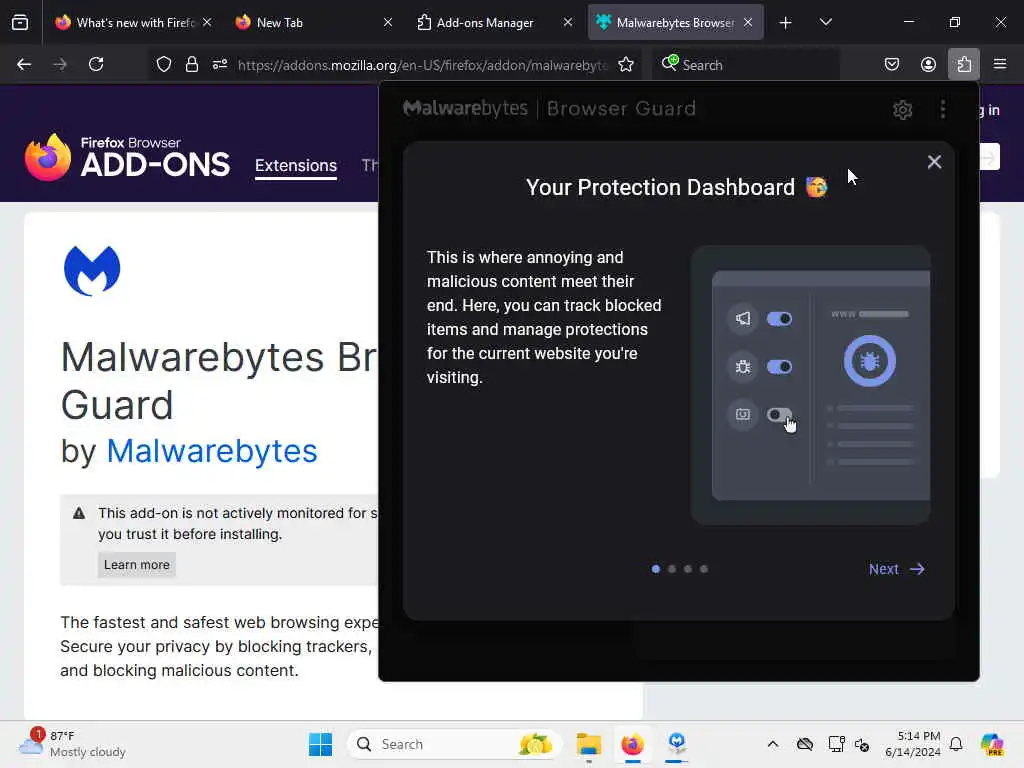
Task: Select the second tour pagination dot
Action: coord(672,569)
